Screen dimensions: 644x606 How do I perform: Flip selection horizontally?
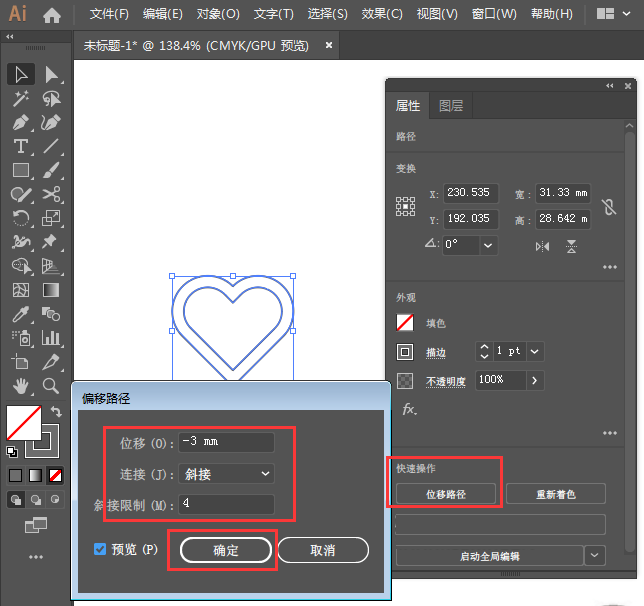[543, 247]
